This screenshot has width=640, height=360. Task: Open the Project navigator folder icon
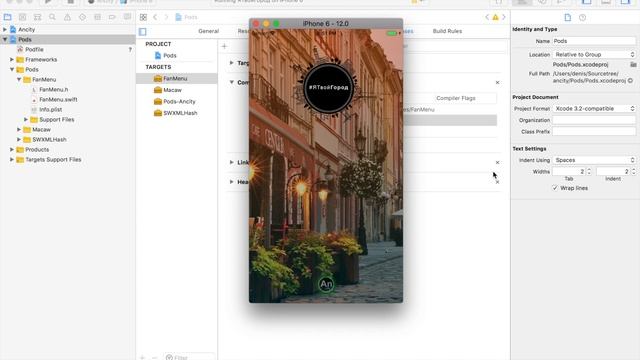point(7,17)
